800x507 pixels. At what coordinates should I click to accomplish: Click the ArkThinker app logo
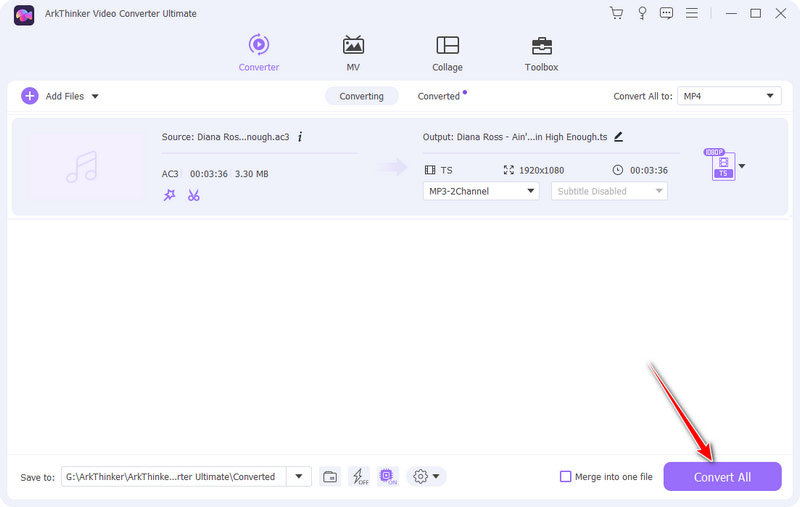click(x=23, y=15)
